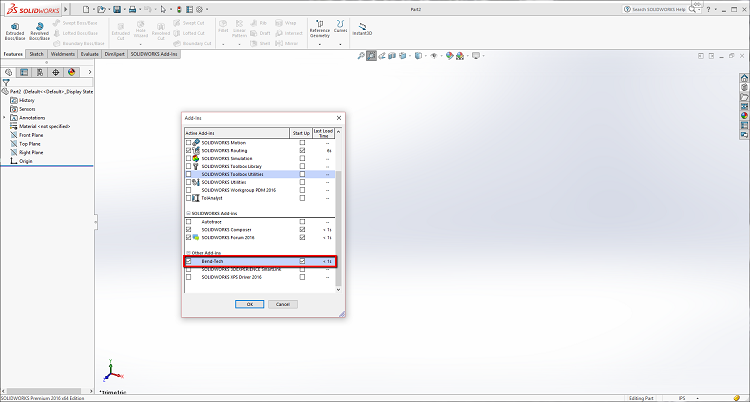Open the Apply Scene dropdown arrow
This screenshot has width=750, height=402.
point(466,56)
